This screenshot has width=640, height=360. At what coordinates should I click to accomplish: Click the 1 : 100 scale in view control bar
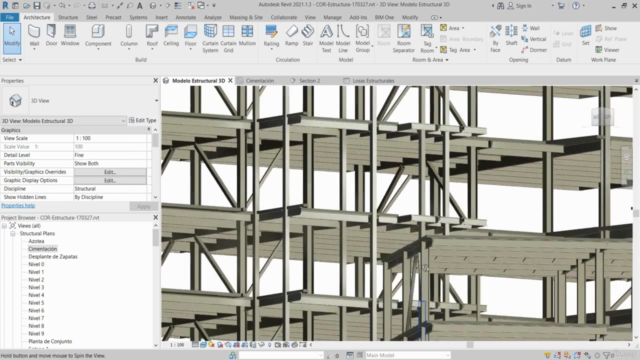click(x=177, y=345)
